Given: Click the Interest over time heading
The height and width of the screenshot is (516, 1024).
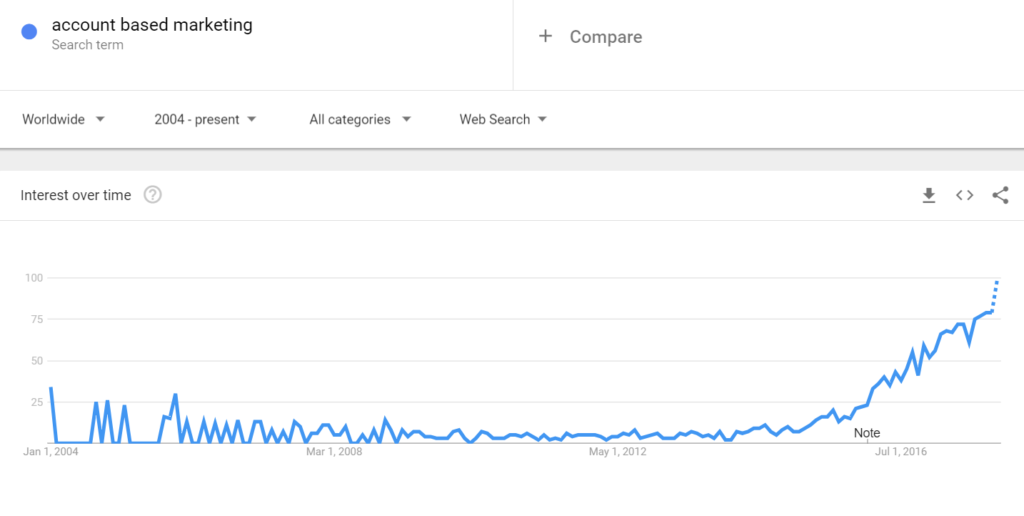Looking at the screenshot, I should pyautogui.click(x=76, y=195).
